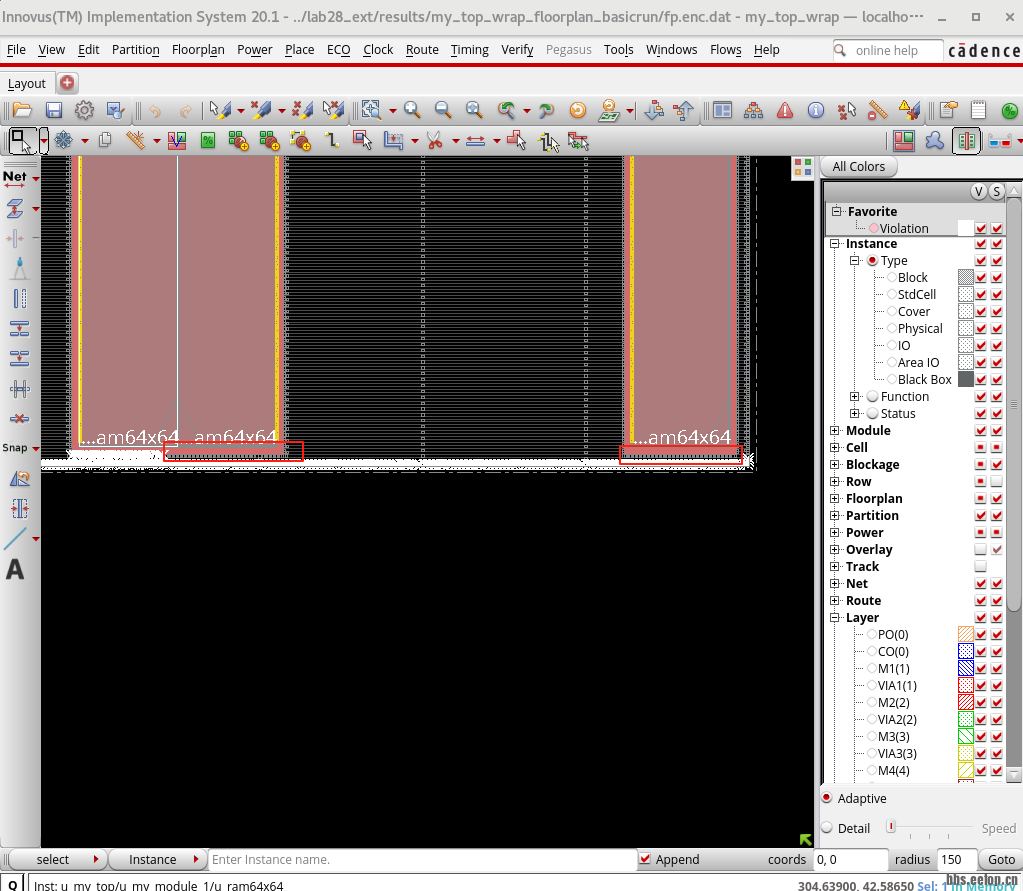Open the Power menu
This screenshot has height=891, width=1023.
[254, 50]
